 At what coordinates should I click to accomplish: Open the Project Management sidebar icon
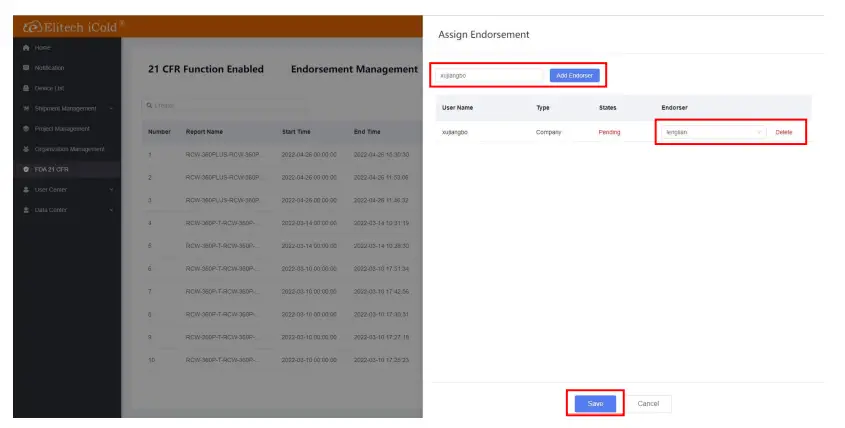[x=26, y=129]
